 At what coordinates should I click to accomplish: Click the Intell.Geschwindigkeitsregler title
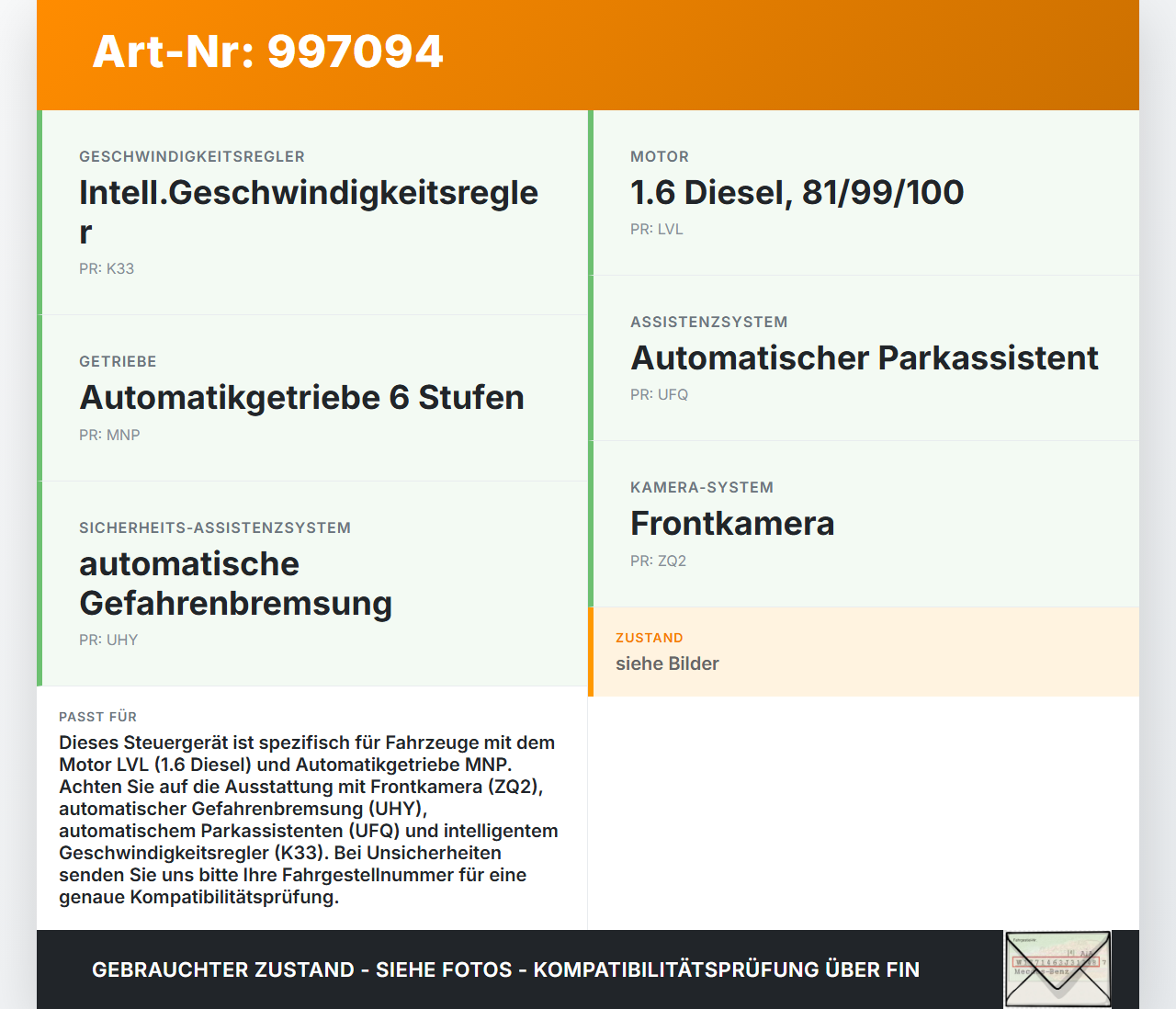(x=309, y=212)
